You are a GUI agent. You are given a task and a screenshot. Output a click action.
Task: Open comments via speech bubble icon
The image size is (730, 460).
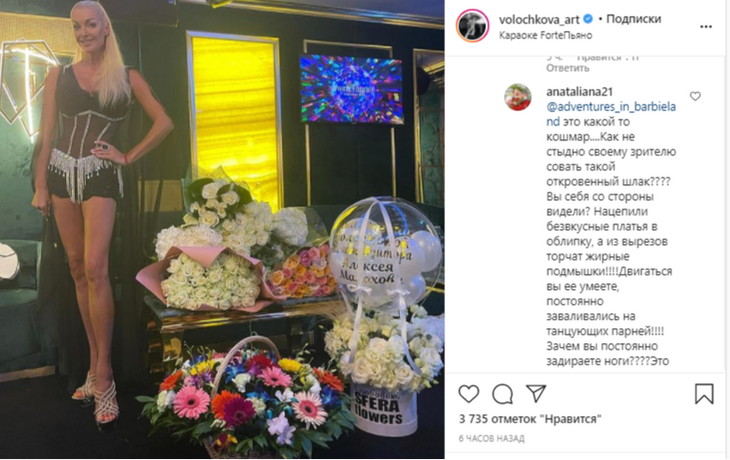pos(503,394)
